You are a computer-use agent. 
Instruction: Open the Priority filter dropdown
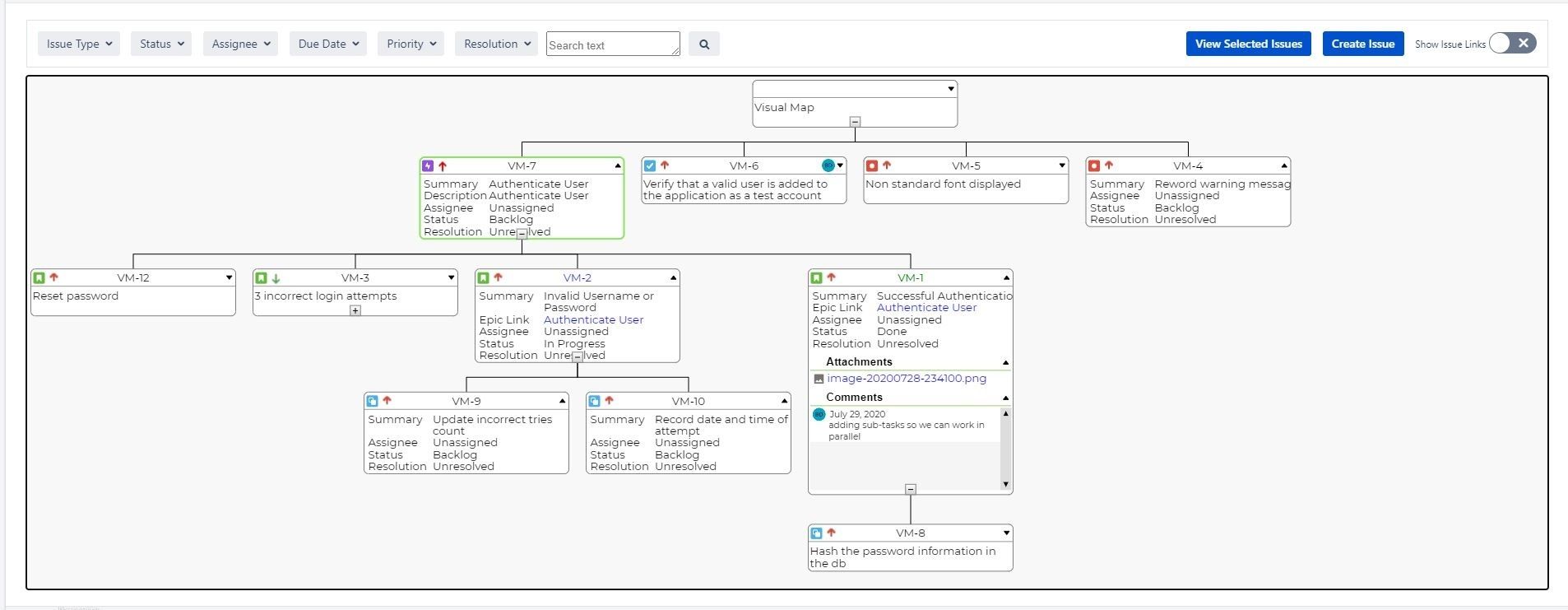pyautogui.click(x=411, y=44)
